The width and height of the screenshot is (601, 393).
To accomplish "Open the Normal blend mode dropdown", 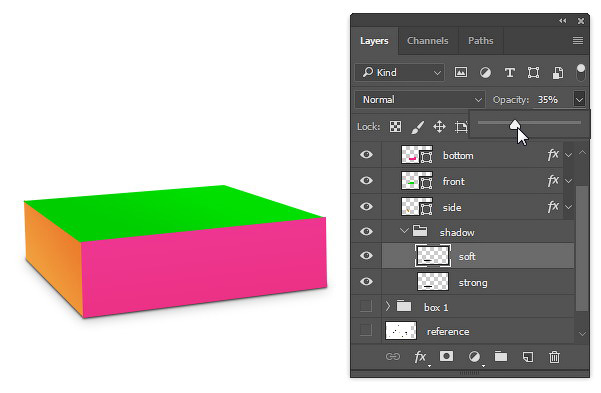I will tap(420, 100).
